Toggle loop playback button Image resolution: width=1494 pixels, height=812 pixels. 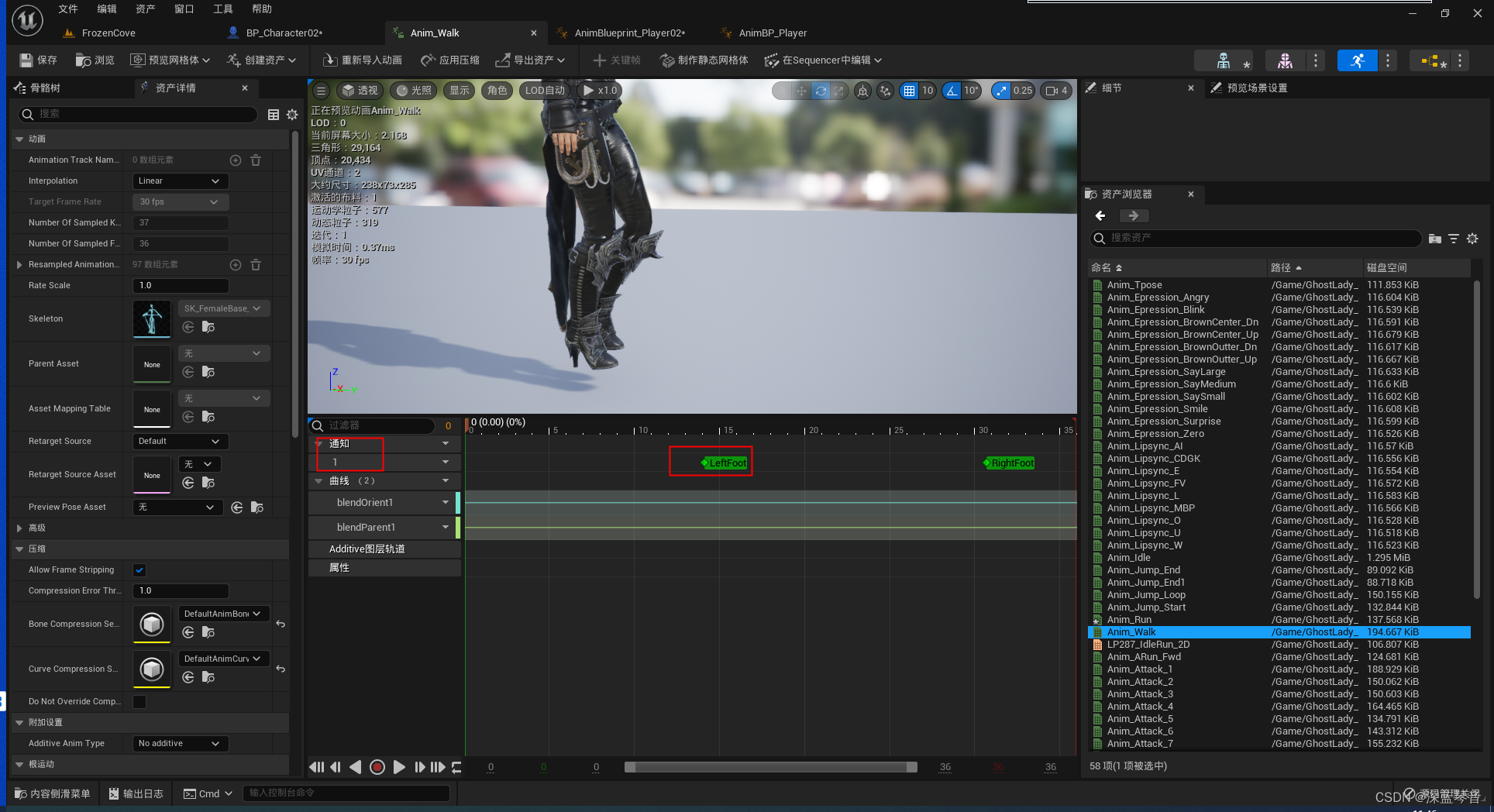click(457, 767)
